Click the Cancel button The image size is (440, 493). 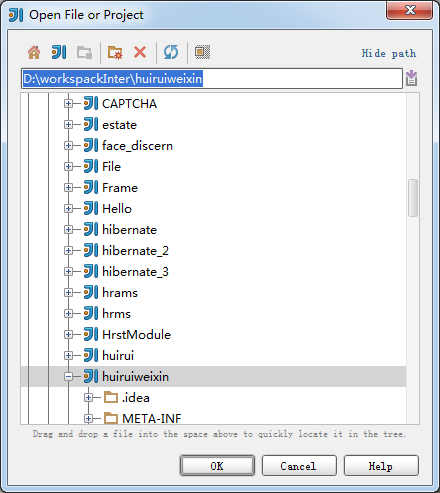point(299,466)
